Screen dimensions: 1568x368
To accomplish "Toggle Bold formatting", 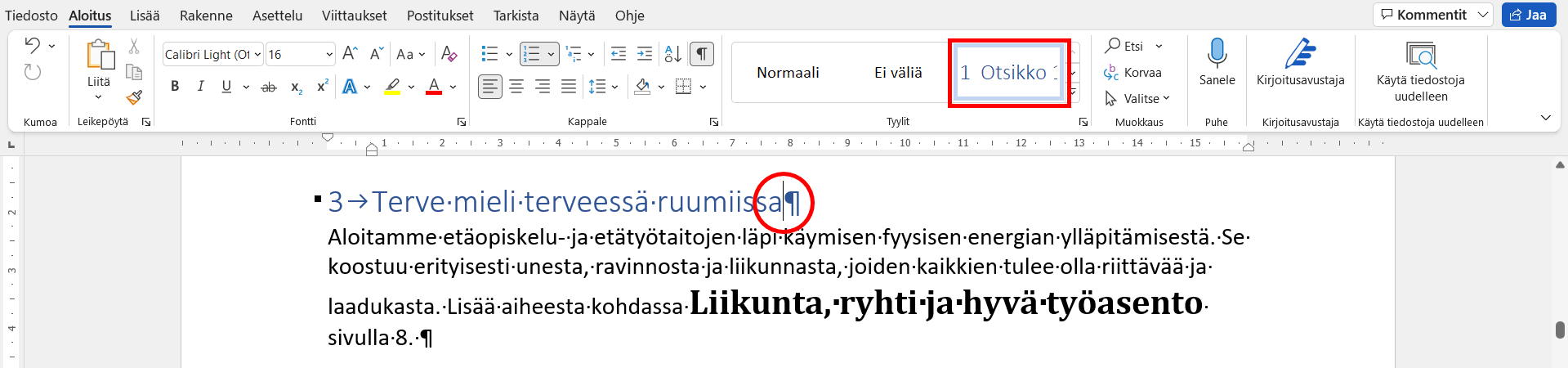I will (x=175, y=87).
